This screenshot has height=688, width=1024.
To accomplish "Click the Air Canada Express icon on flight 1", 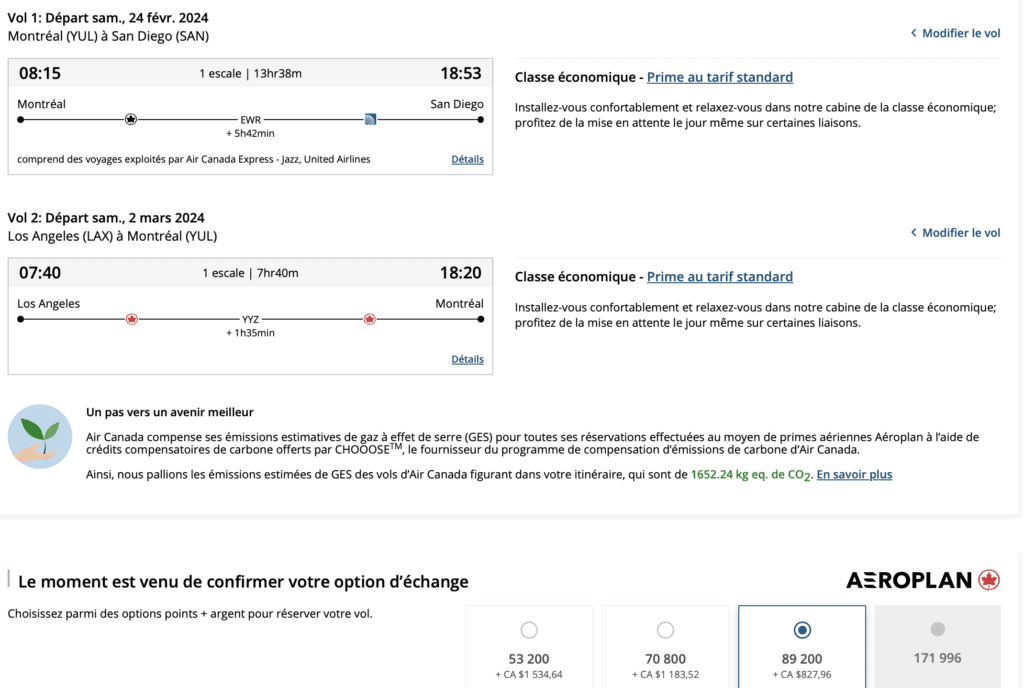I will coord(130,119).
